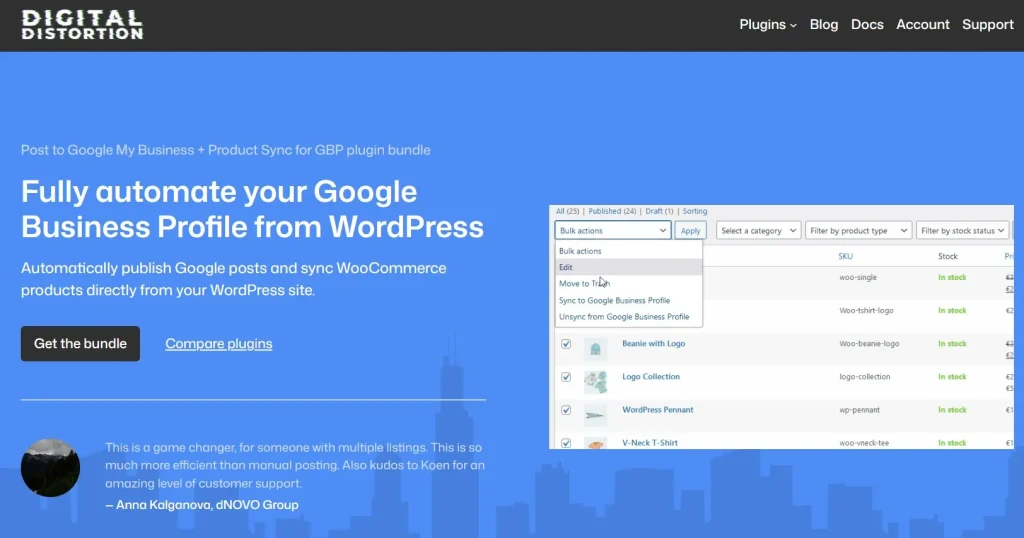Click the Fully automate your Google headline

point(252,209)
